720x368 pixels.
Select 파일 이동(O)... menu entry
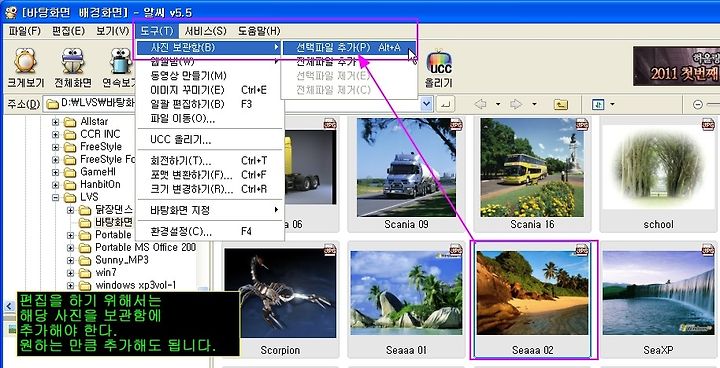point(209,118)
